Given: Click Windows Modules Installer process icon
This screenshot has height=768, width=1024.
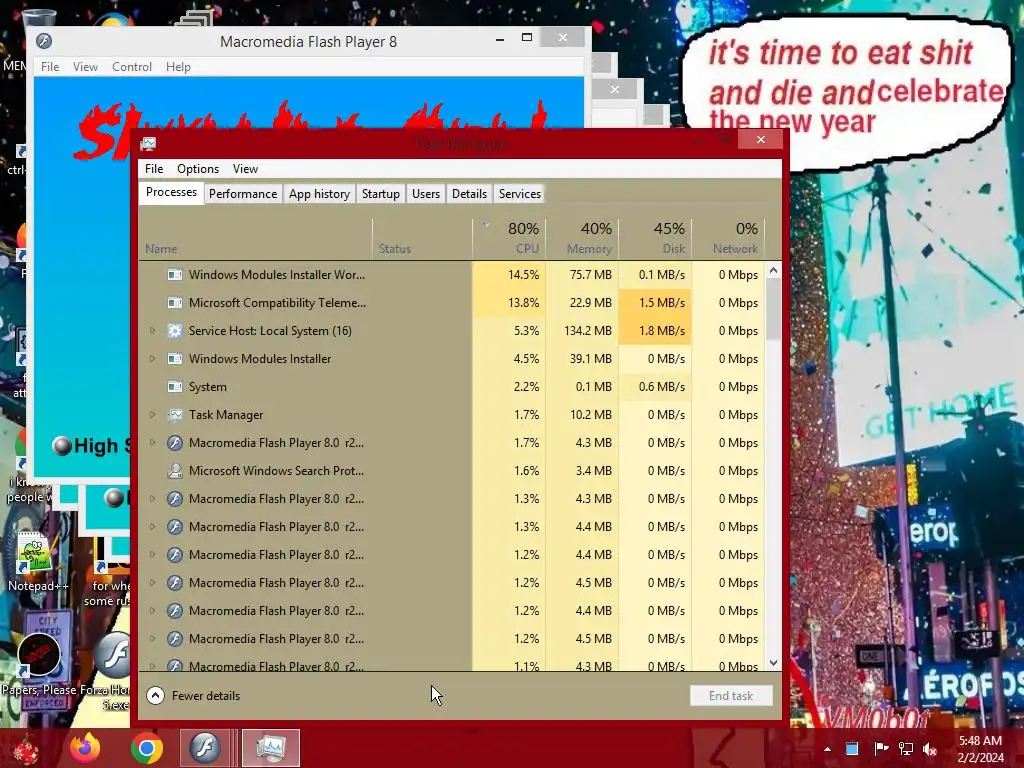Looking at the screenshot, I should 174,359.
